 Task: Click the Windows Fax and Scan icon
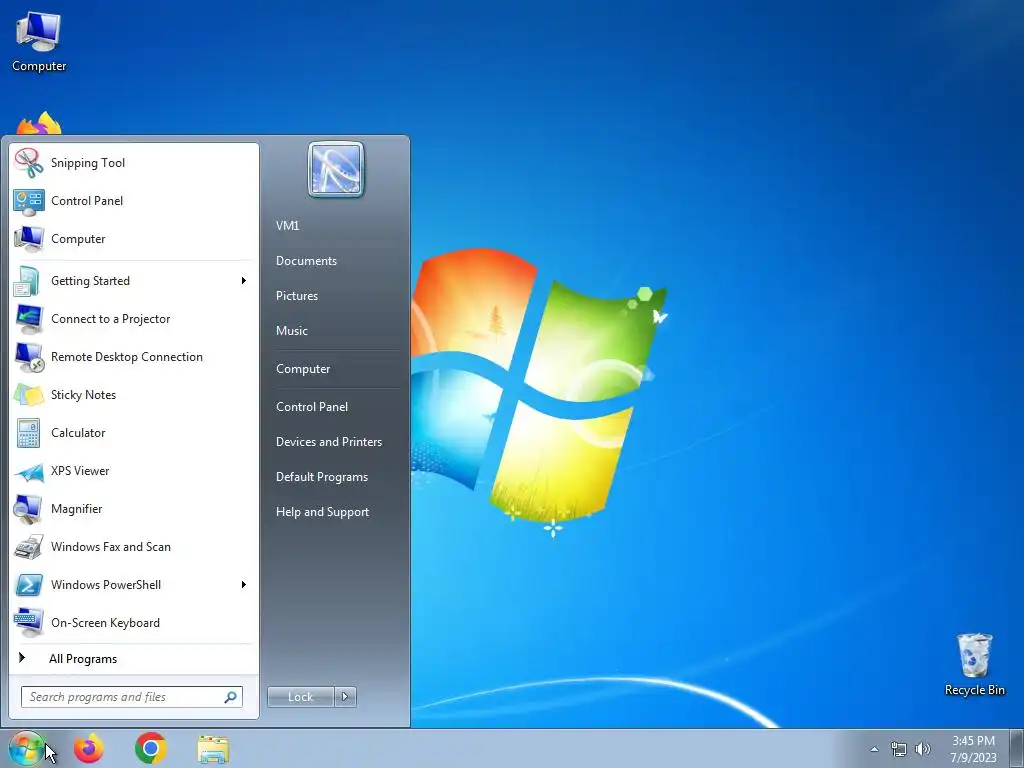[29, 547]
